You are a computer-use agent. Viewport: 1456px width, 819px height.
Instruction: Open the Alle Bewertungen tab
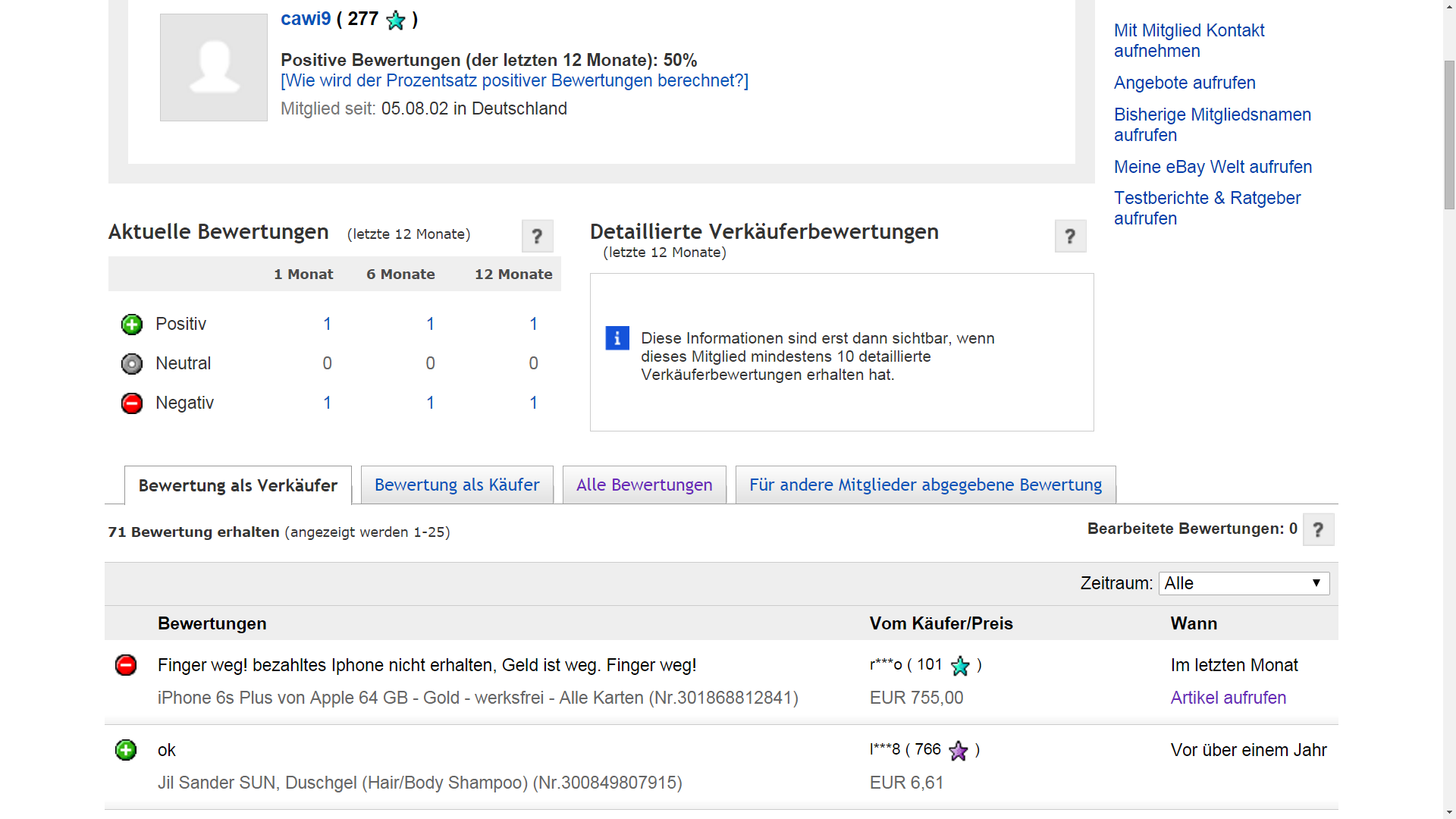[x=644, y=485]
